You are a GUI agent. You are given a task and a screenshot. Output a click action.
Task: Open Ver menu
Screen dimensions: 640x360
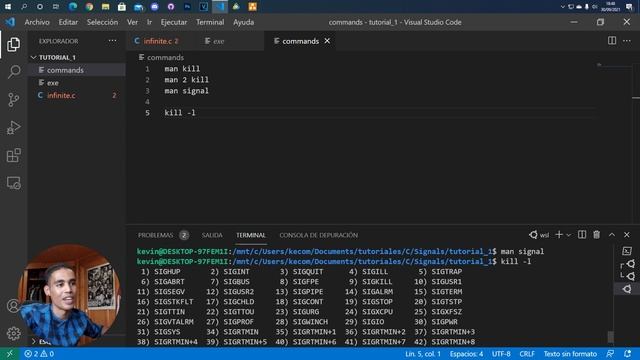coord(132,22)
